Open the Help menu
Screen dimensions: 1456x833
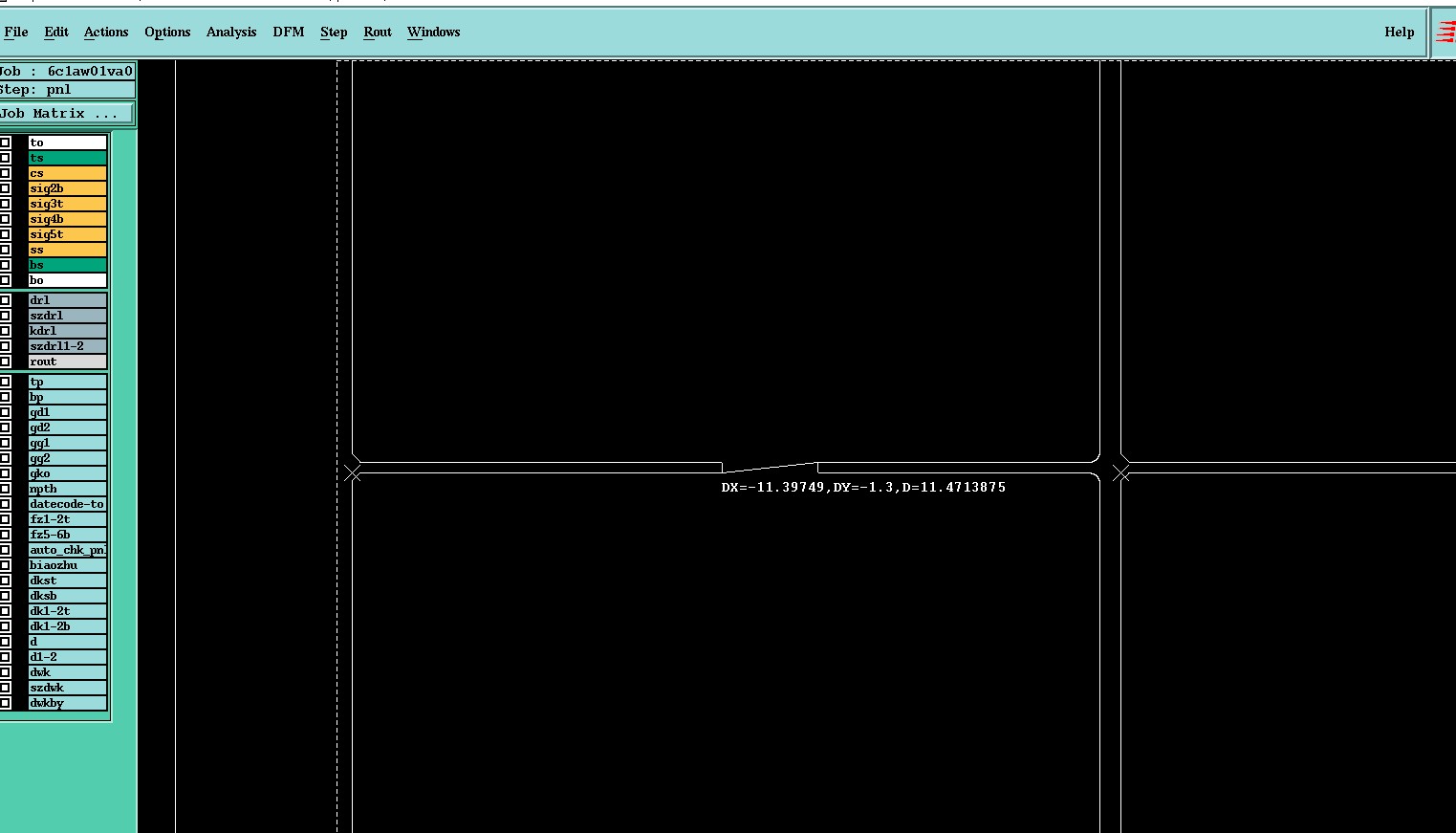pyautogui.click(x=1400, y=32)
